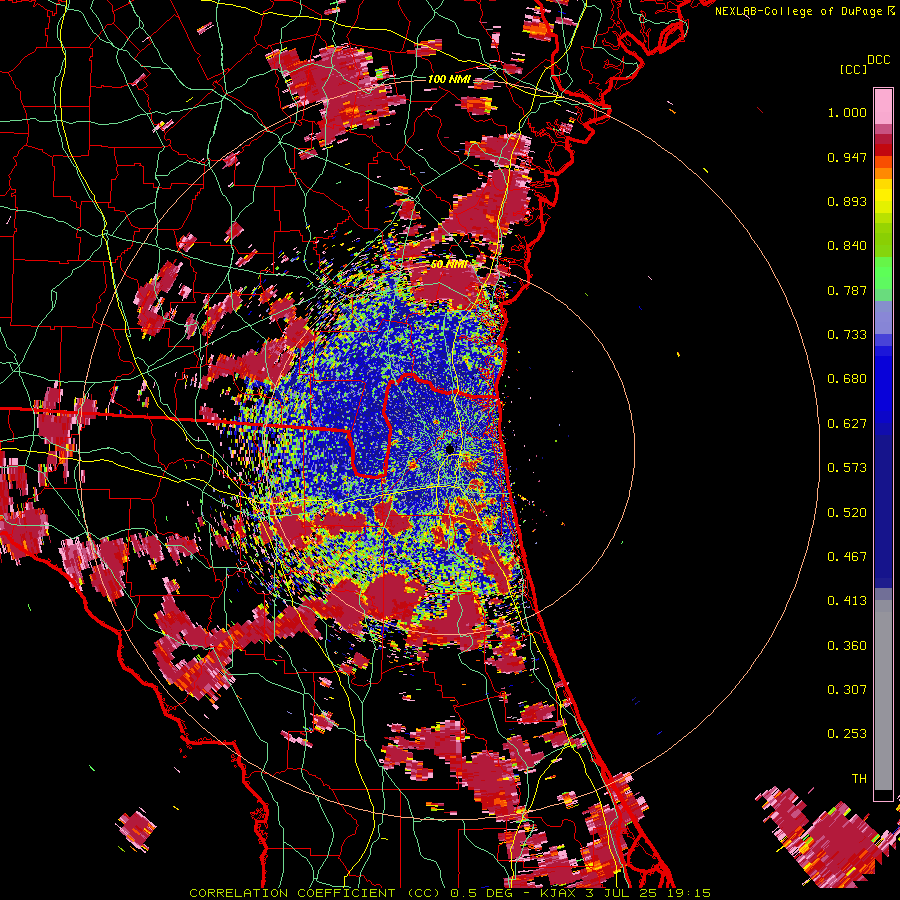Screen dimensions: 900x900
Task: Click the 1.000 legend value
Action: [847, 112]
